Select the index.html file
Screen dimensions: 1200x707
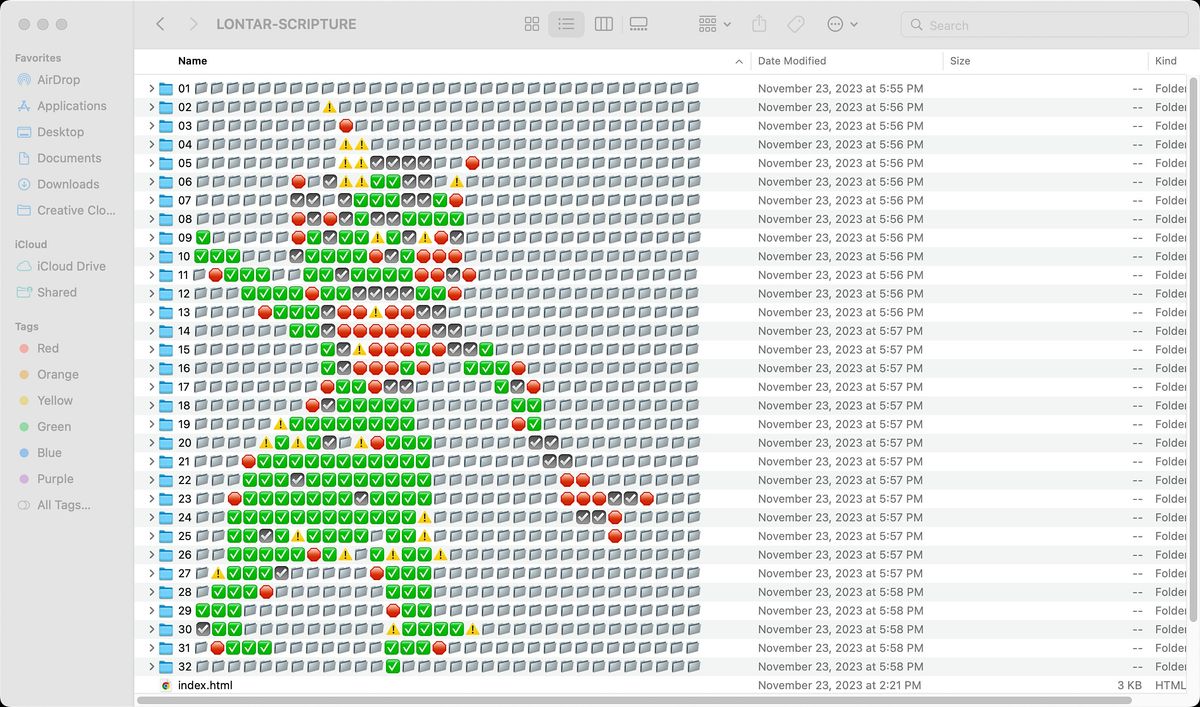point(205,685)
